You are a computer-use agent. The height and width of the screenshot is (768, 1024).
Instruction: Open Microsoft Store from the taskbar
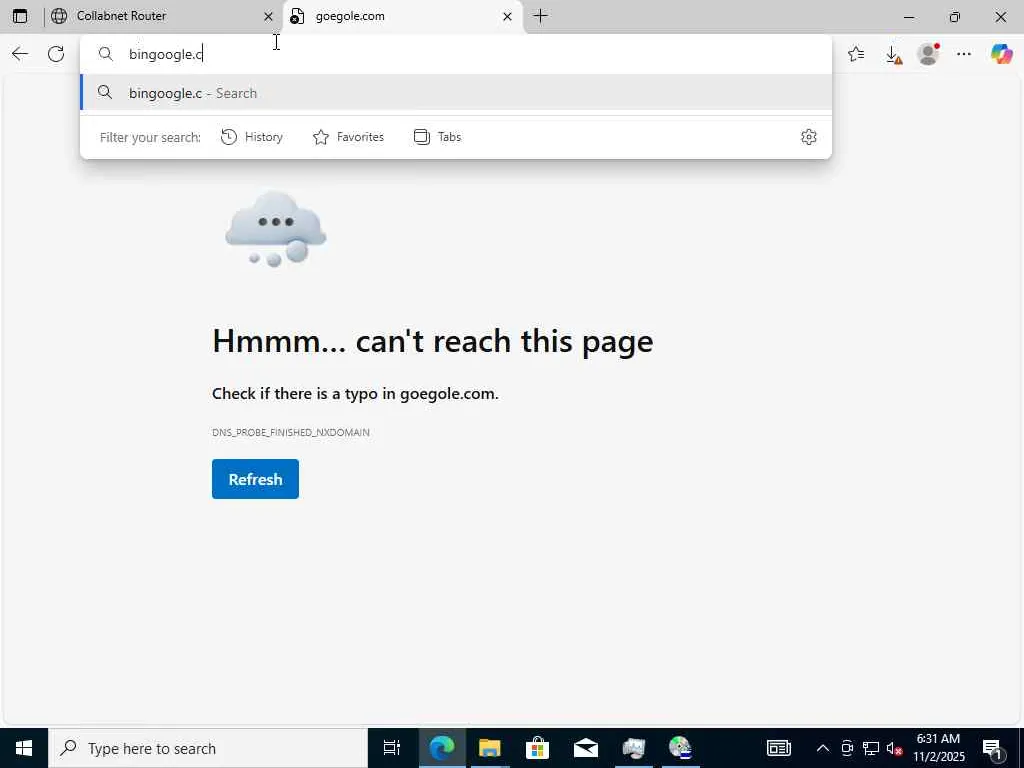(537, 748)
